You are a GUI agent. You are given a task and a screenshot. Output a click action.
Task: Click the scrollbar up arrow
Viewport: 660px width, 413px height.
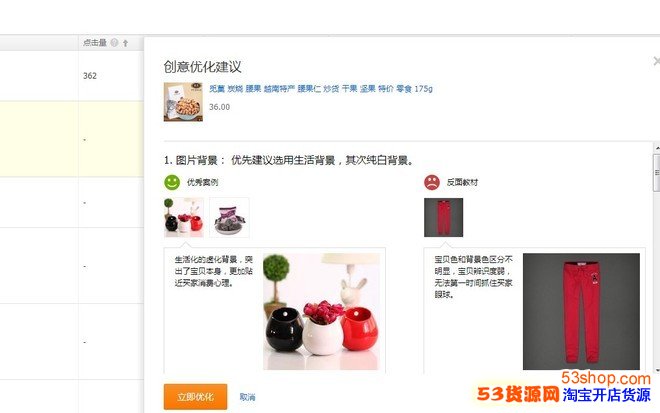tap(657, 149)
